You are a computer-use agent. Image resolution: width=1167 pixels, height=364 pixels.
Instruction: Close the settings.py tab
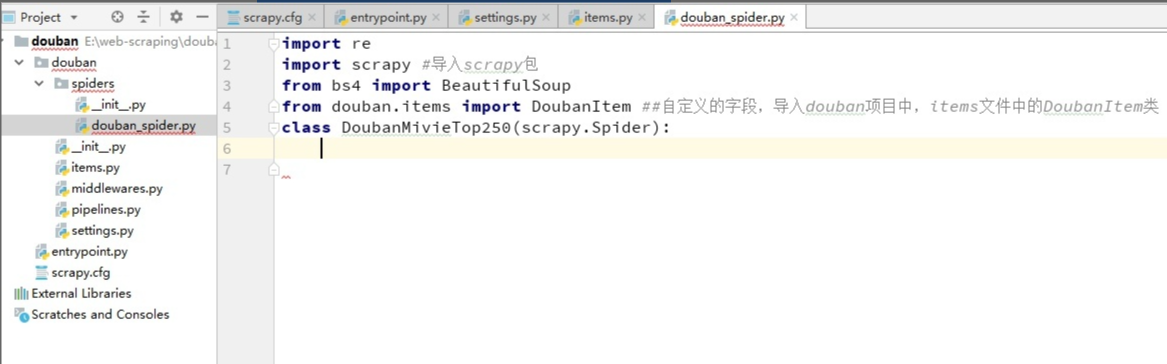click(x=546, y=16)
